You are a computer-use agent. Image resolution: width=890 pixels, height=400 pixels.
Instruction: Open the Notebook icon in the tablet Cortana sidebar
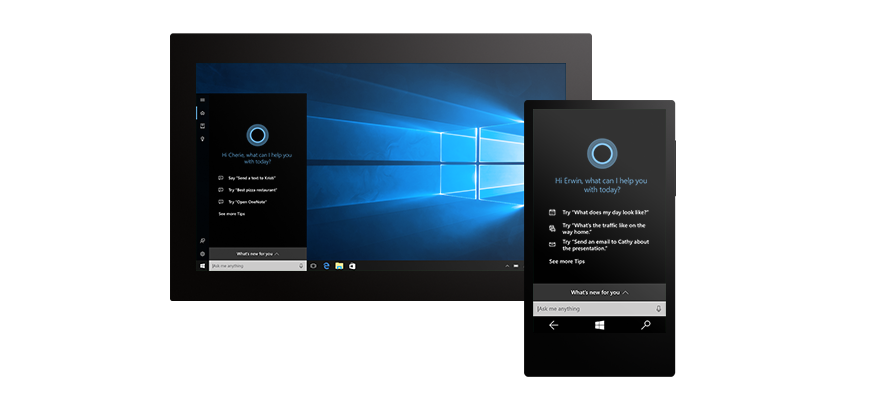203,126
